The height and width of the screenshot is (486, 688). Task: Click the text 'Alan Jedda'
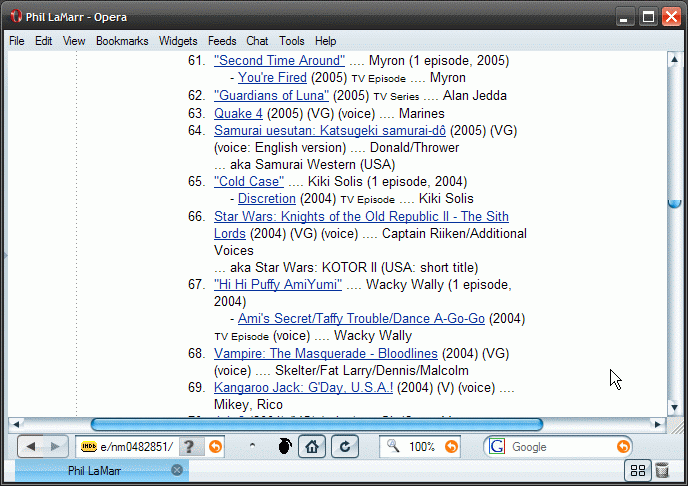click(475, 95)
